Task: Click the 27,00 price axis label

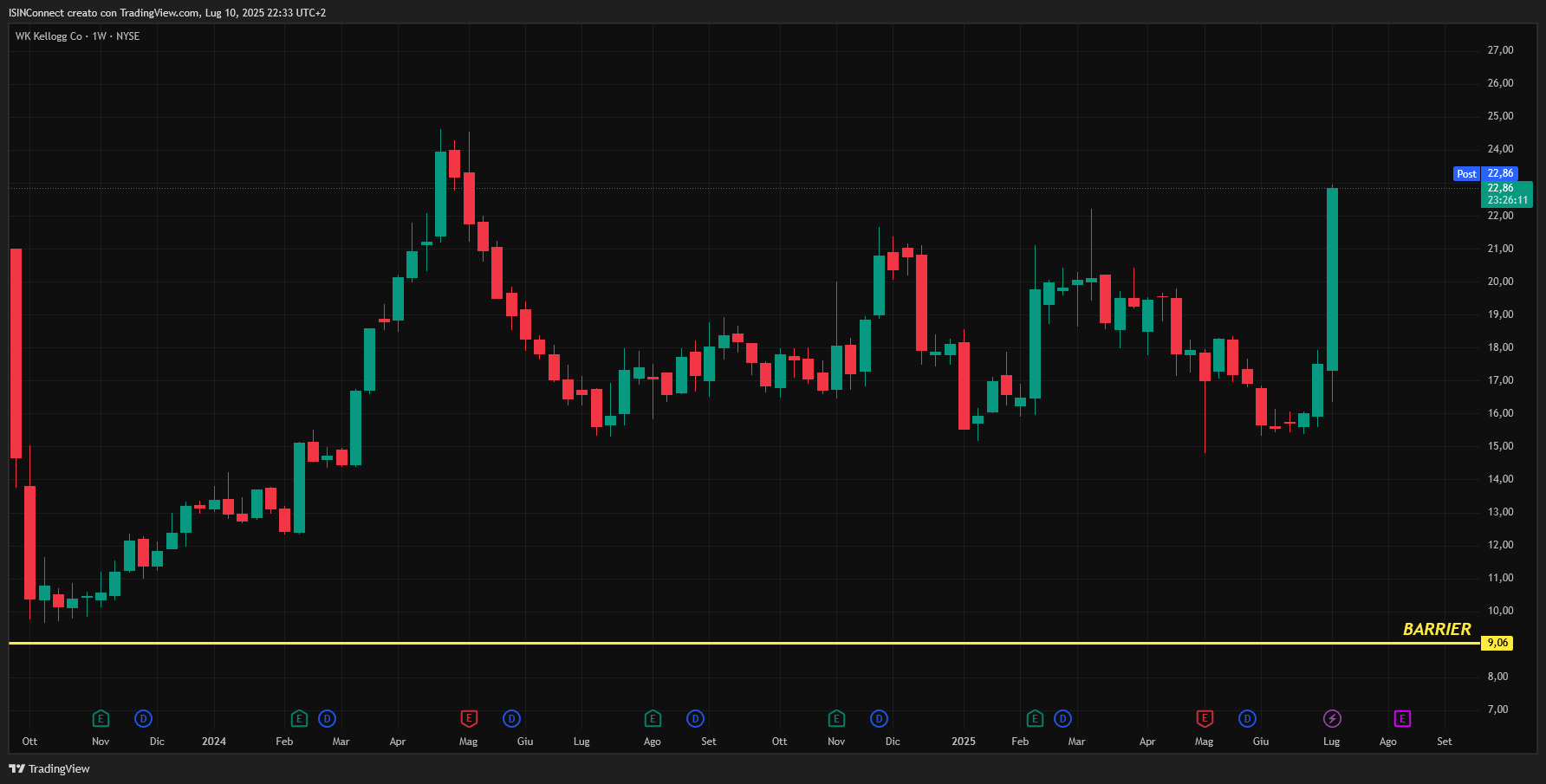Action: coord(1500,50)
